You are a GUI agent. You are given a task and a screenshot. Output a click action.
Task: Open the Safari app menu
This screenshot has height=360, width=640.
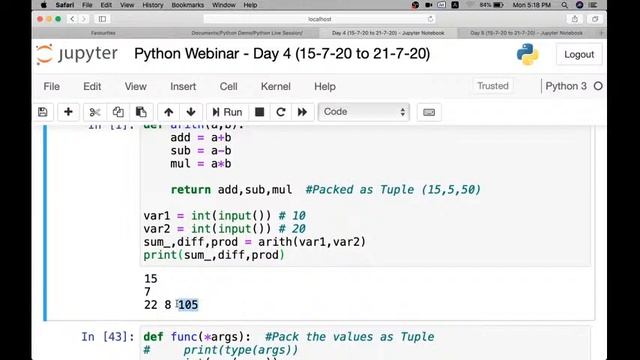click(x=64, y=5)
